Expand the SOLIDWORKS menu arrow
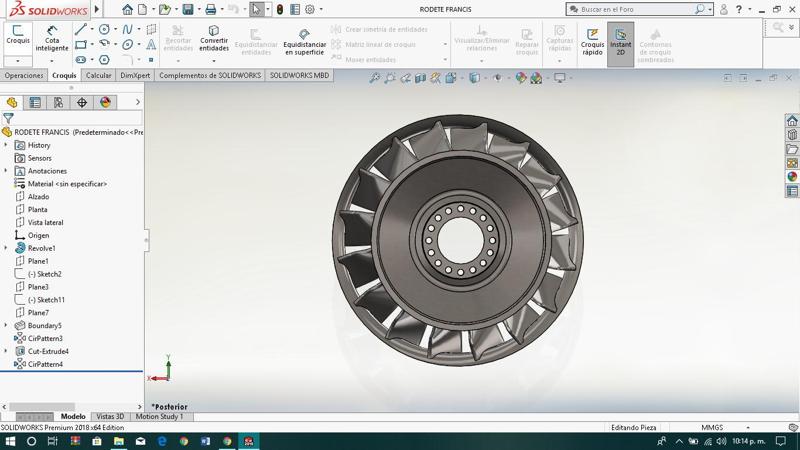 coord(97,9)
